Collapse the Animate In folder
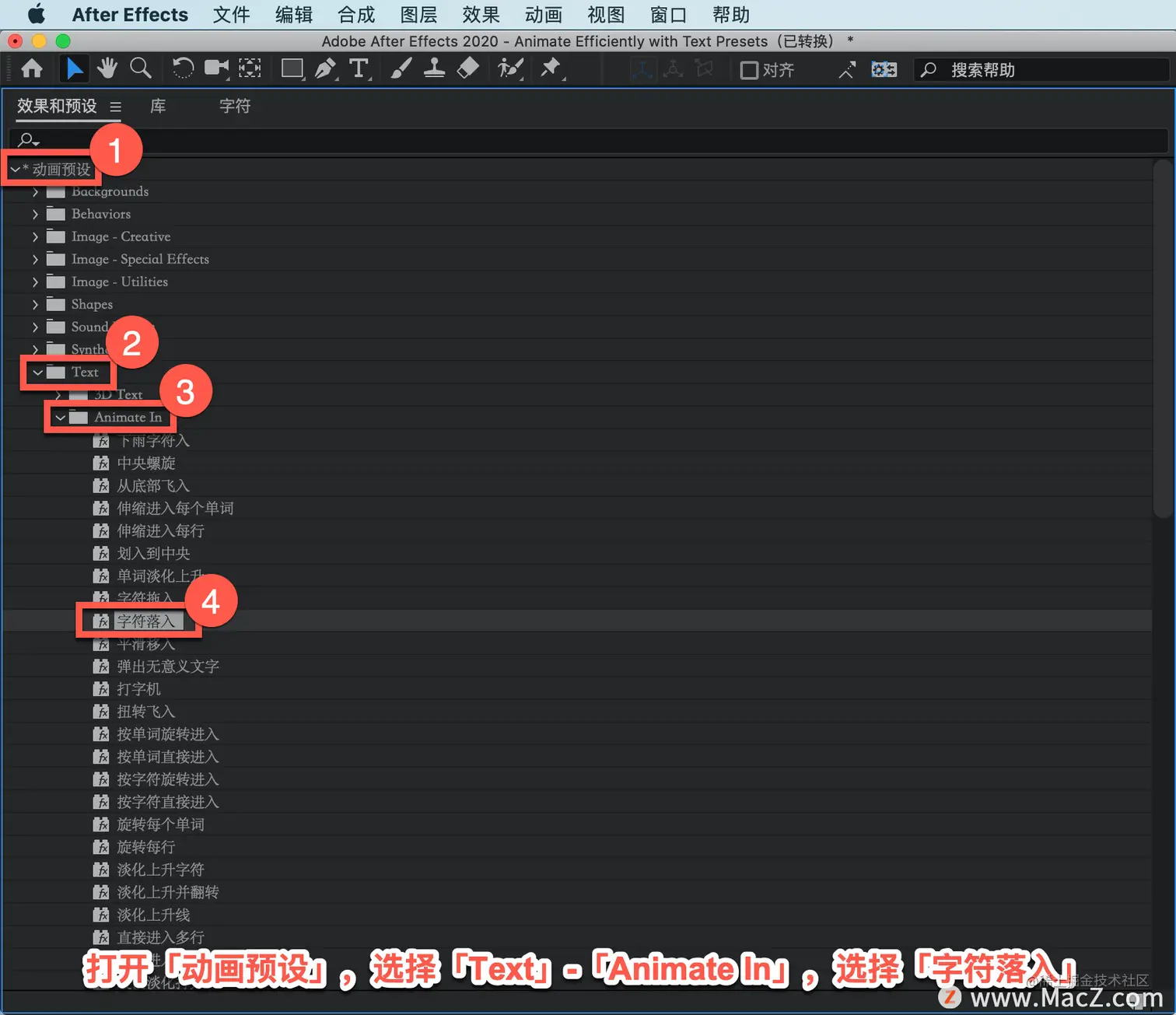 tap(60, 418)
